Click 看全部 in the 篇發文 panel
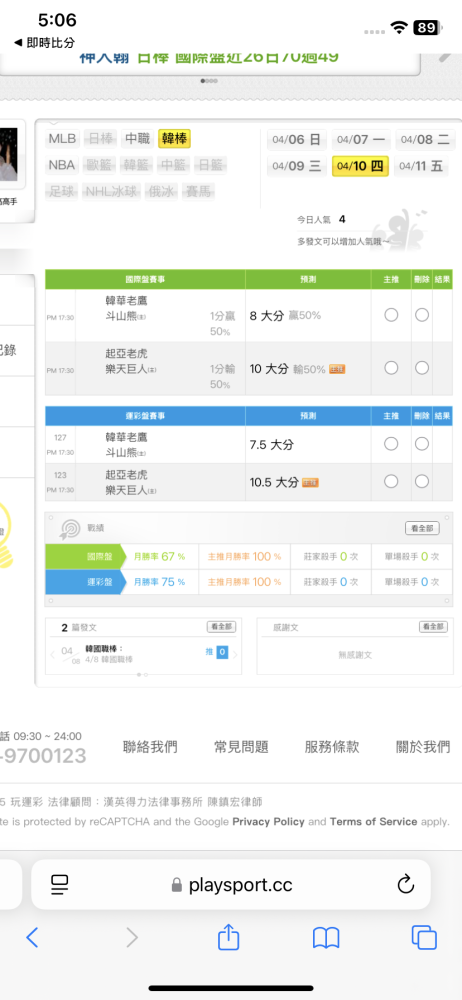The height and width of the screenshot is (1000, 462). (x=221, y=627)
